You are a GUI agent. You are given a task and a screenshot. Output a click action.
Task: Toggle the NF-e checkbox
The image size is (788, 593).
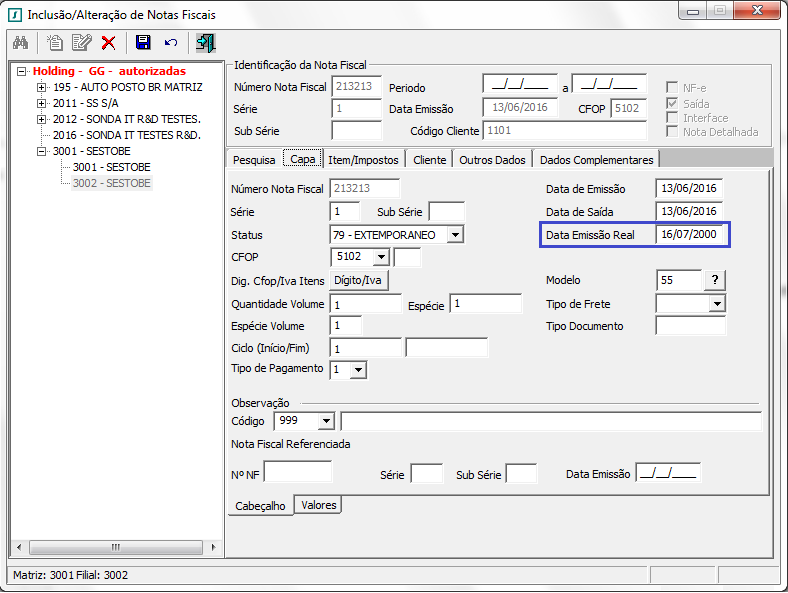click(673, 88)
